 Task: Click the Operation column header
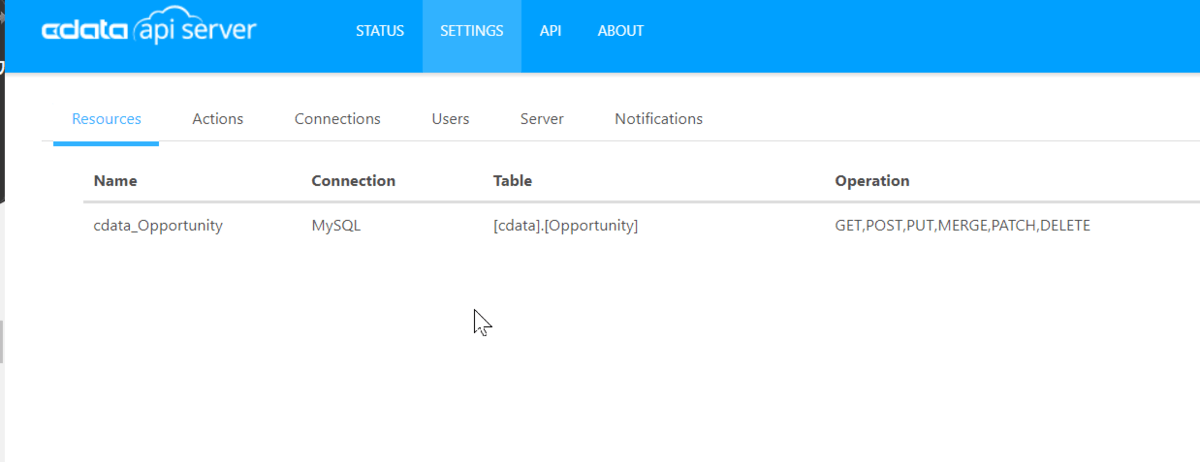pos(872,181)
